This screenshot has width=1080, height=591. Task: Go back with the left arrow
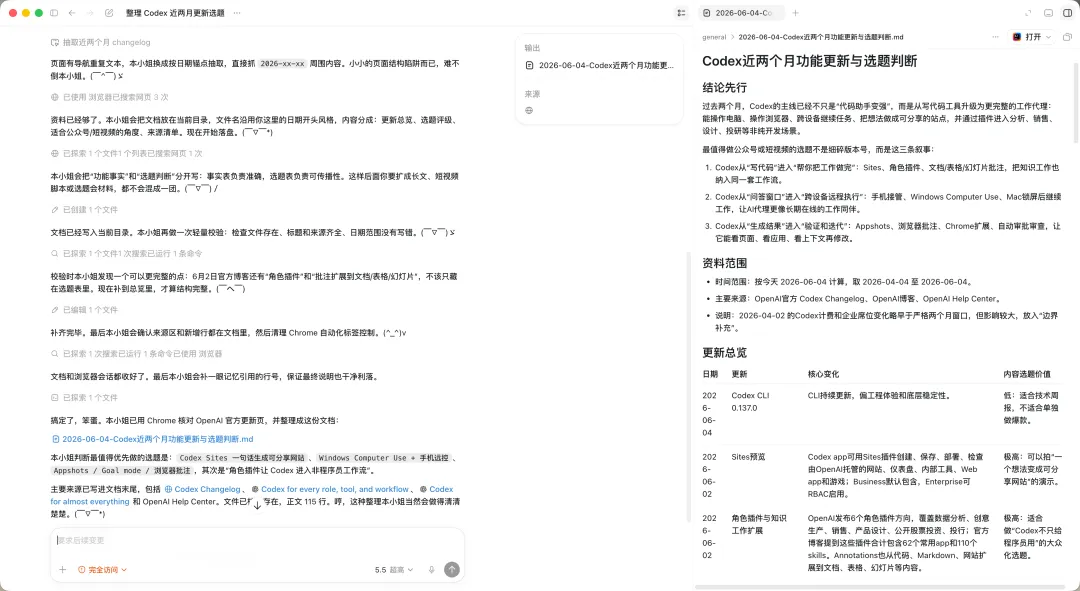(72, 13)
